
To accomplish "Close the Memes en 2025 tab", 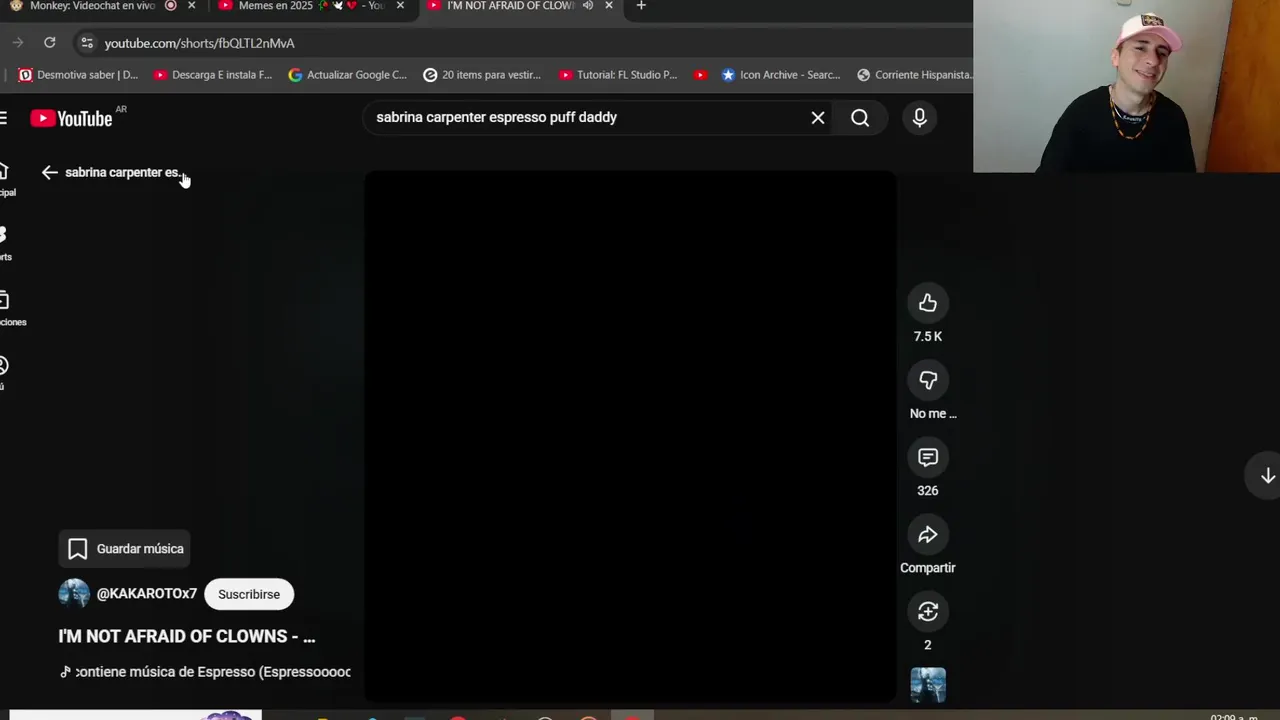I will (x=400, y=6).
